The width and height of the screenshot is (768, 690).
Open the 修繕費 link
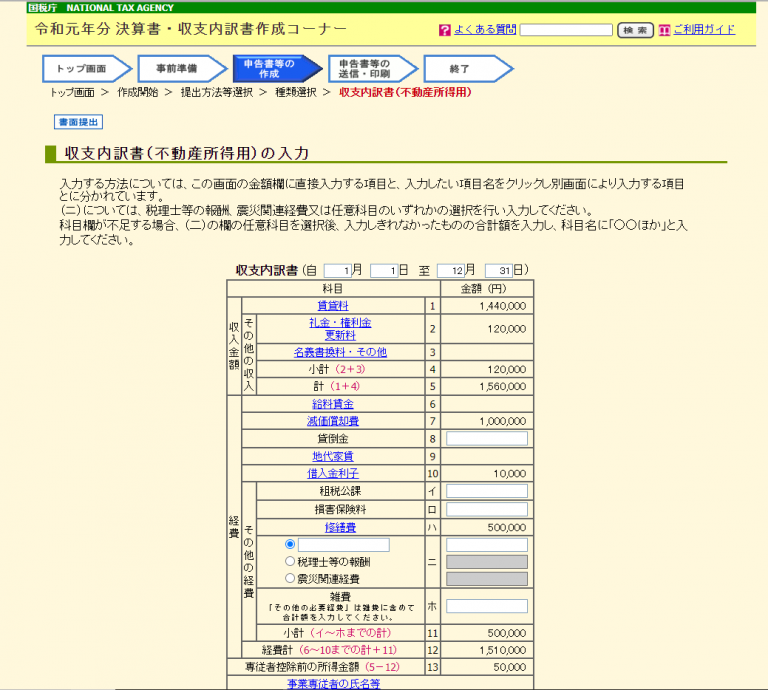340,527
